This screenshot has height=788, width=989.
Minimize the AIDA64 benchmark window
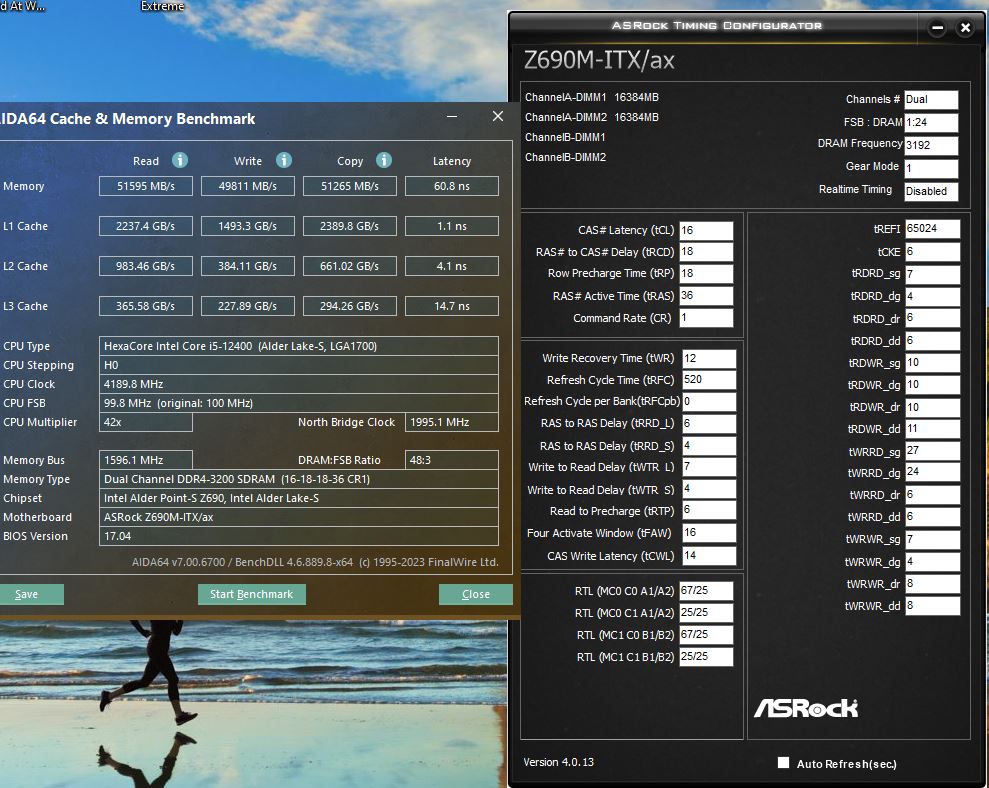pos(452,116)
